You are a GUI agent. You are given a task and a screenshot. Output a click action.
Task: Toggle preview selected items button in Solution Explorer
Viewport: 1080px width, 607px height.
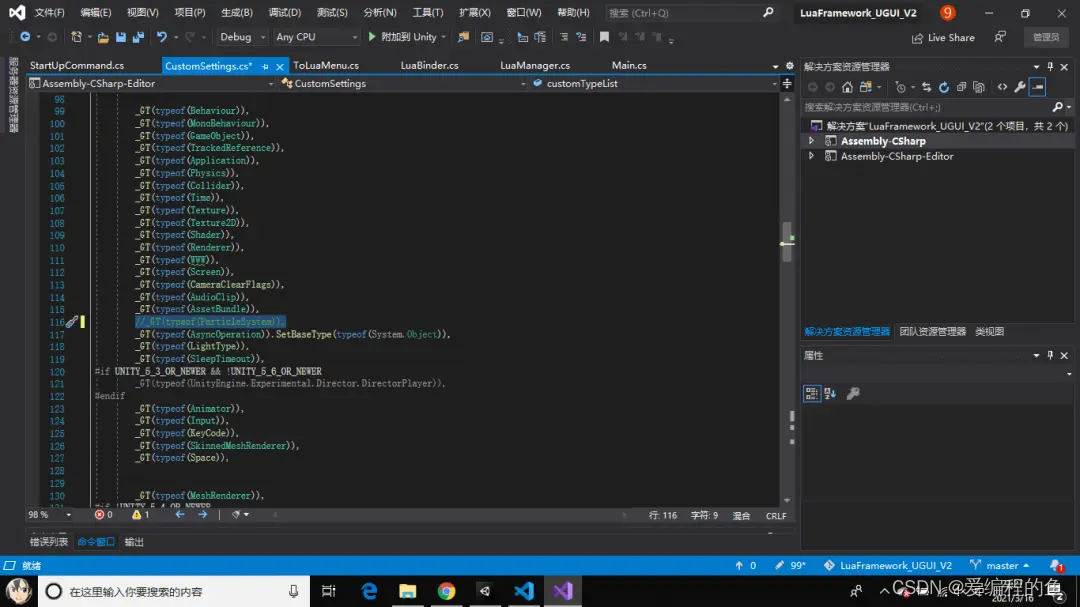(x=1037, y=87)
